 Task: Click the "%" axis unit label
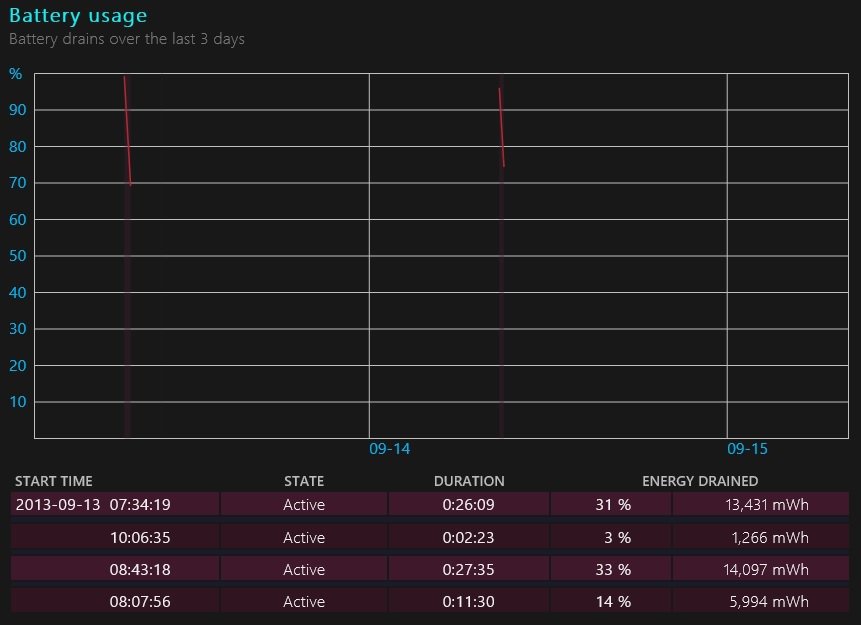tap(15, 74)
